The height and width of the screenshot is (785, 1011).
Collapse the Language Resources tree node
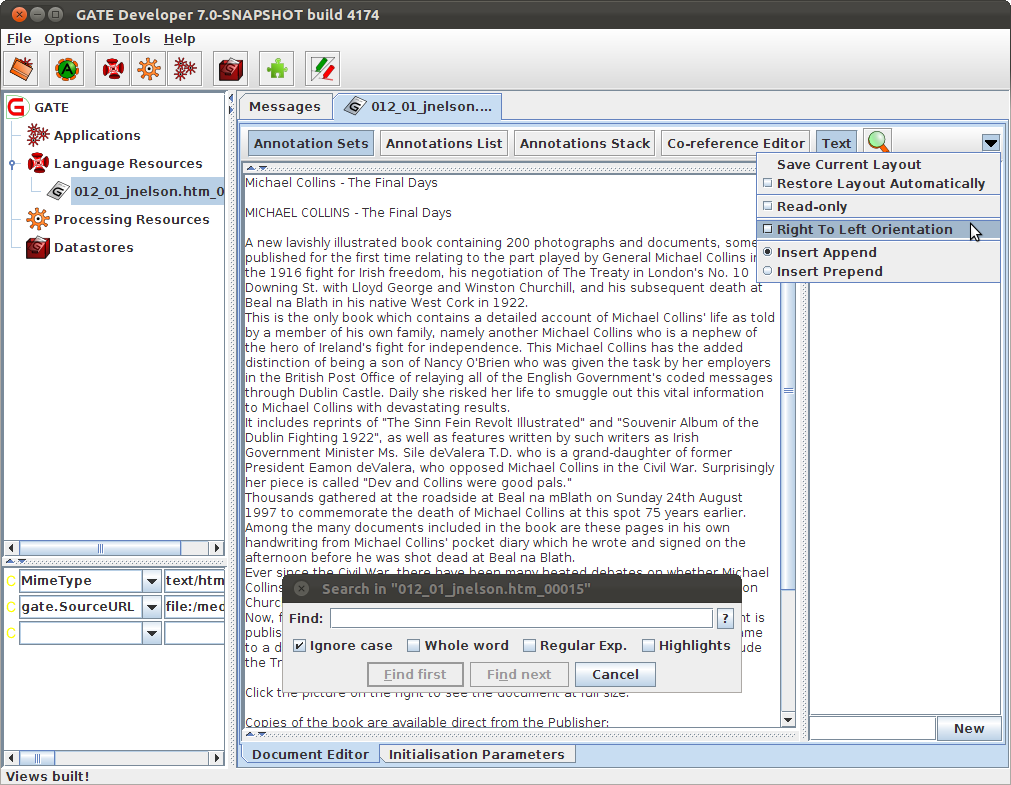click(x=11, y=164)
